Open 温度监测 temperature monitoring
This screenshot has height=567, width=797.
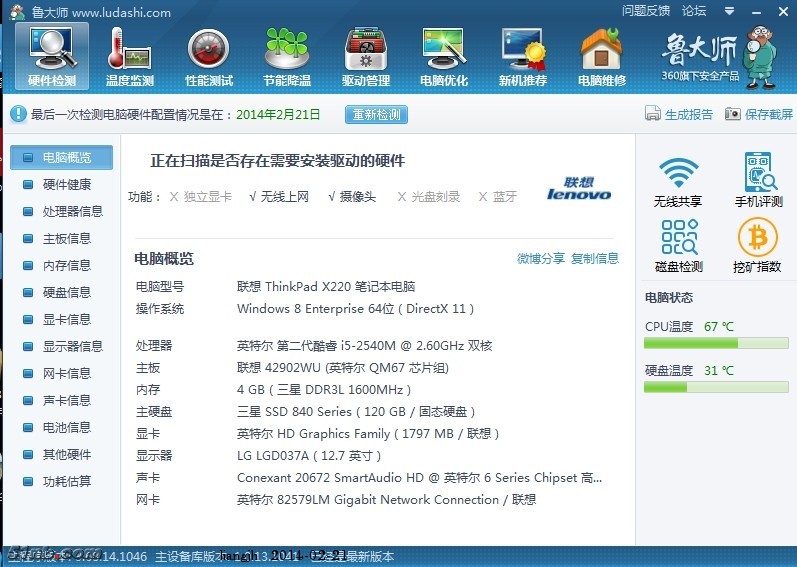pos(130,56)
